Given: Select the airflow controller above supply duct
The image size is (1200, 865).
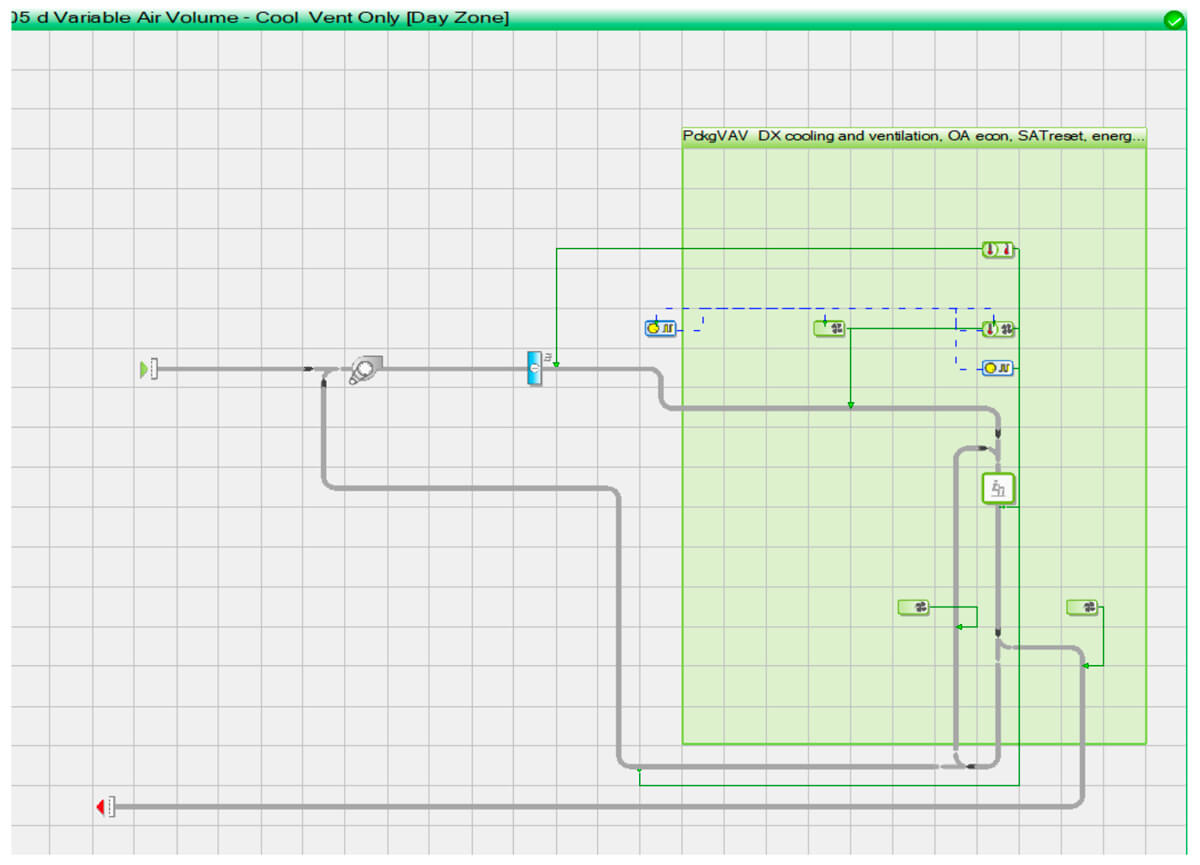Looking at the screenshot, I should [x=829, y=328].
